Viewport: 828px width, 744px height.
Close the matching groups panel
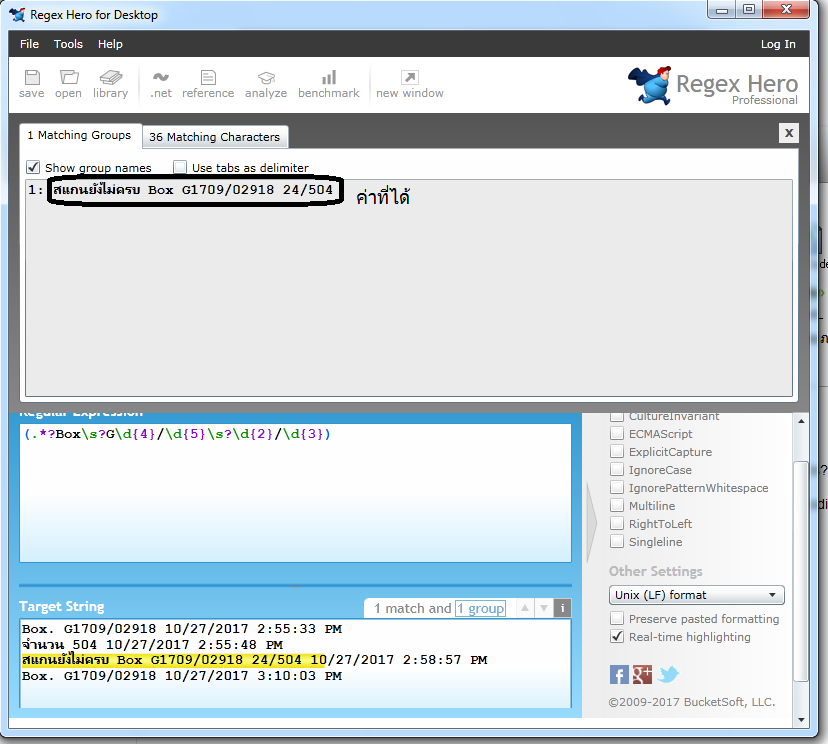[789, 133]
